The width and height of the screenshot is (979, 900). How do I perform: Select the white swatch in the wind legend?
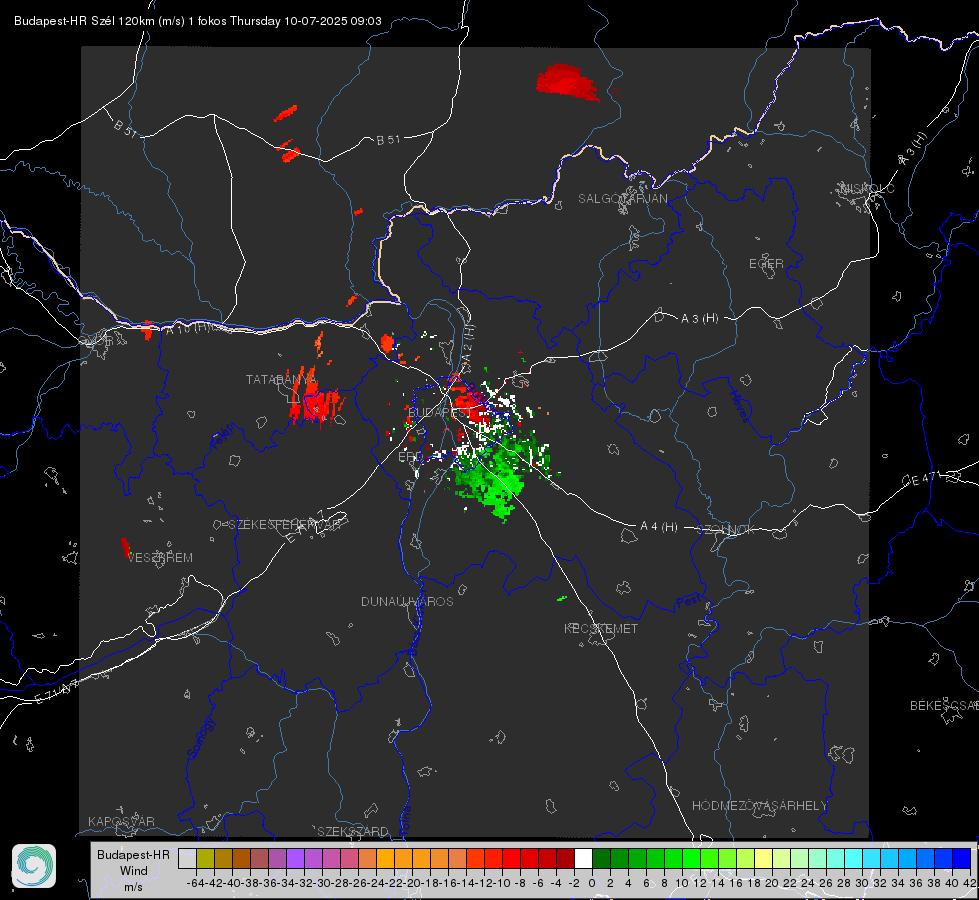click(583, 858)
